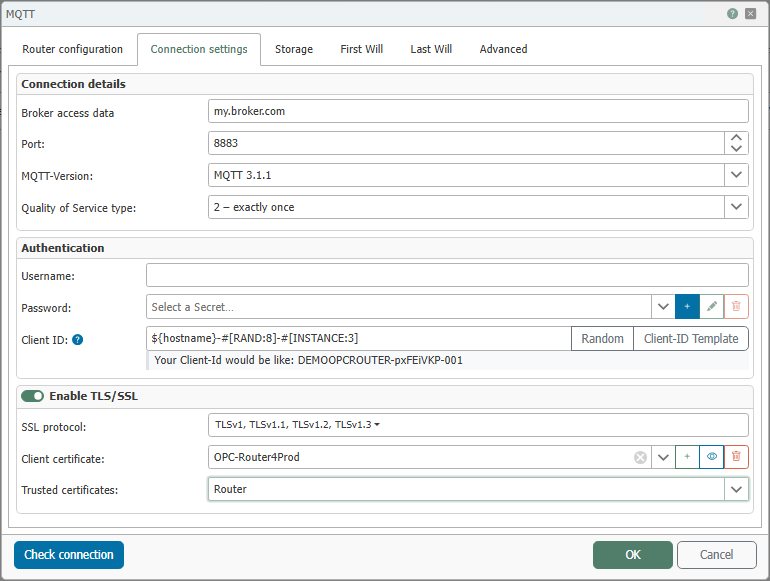Switch to the Advanced tab
Screen dimensions: 770x581
pyautogui.click(x=503, y=49)
